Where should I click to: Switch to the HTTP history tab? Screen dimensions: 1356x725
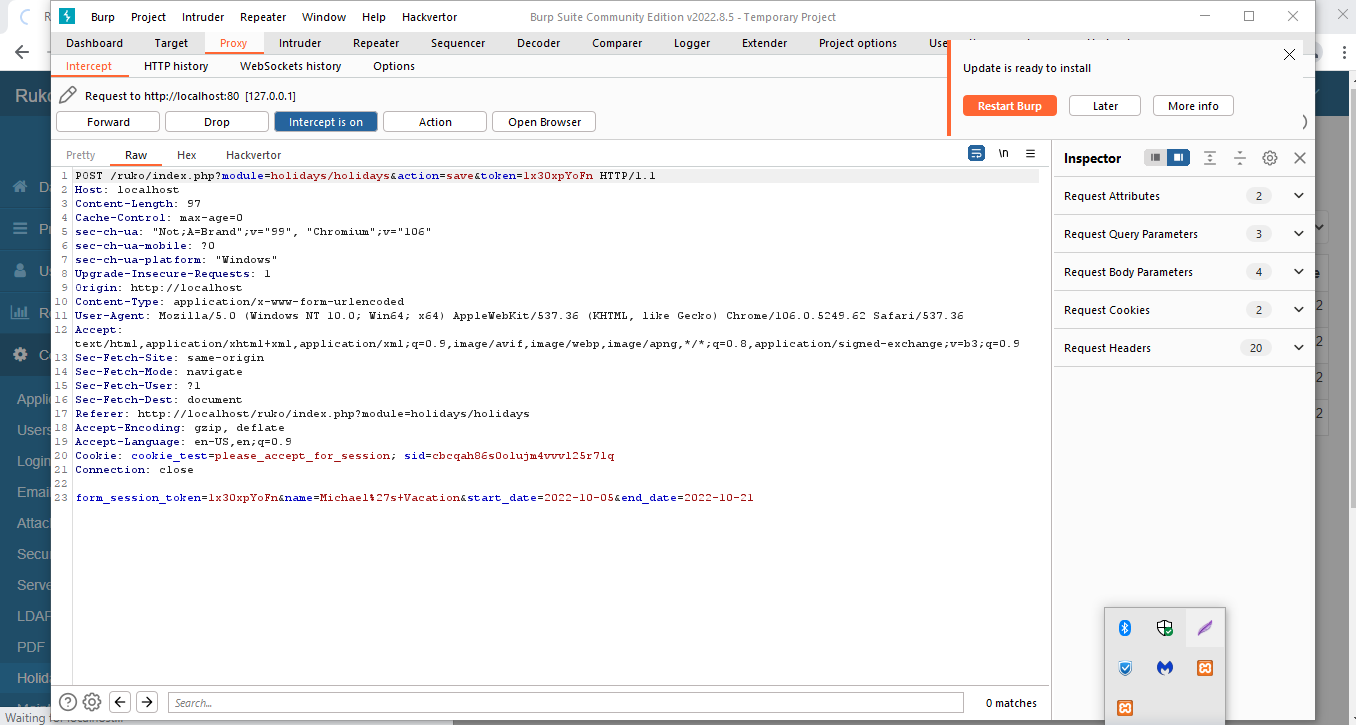[175, 65]
